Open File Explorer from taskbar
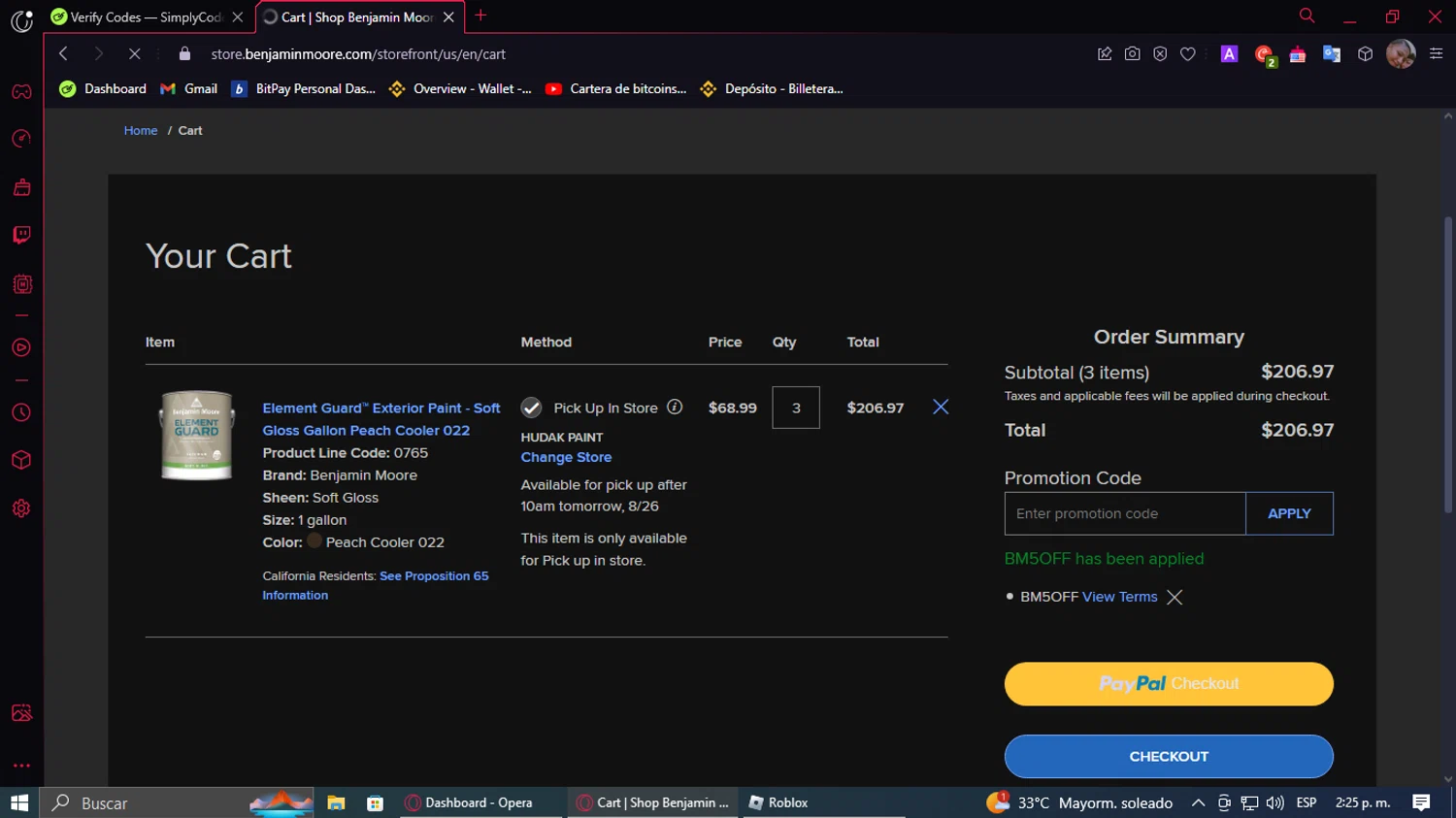1456x818 pixels. tap(336, 802)
